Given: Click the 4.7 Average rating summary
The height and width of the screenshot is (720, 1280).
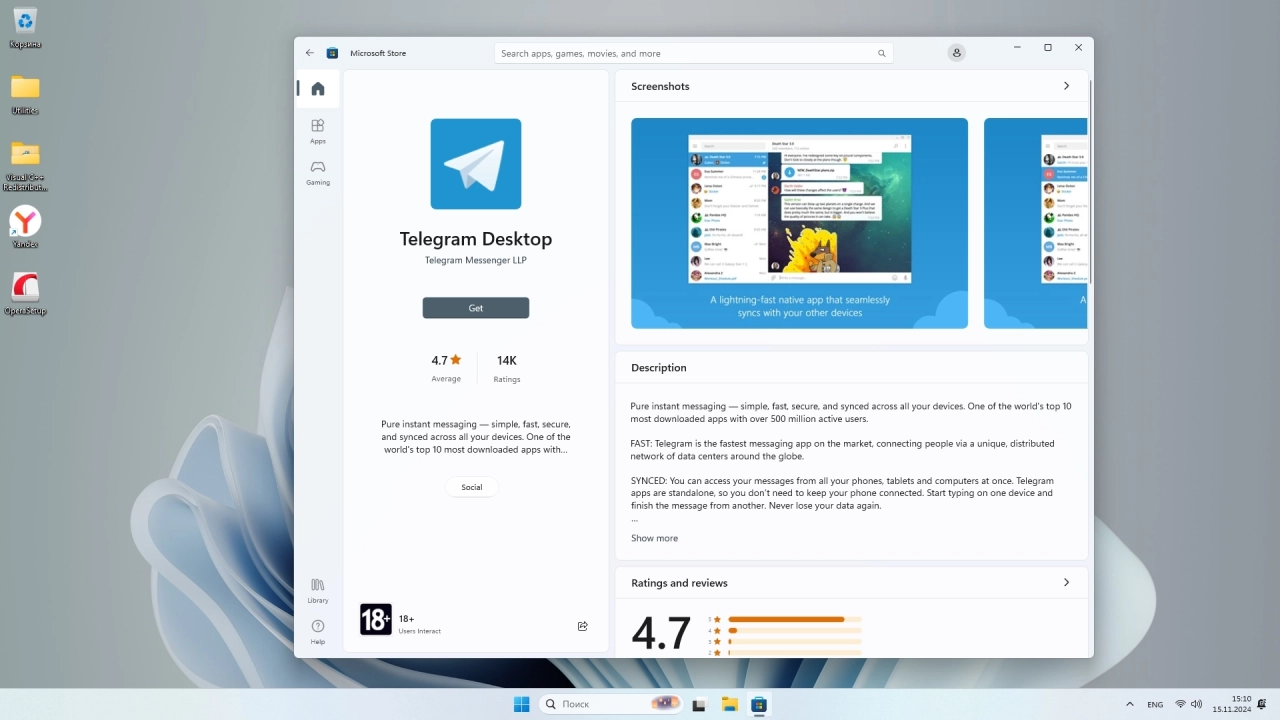Looking at the screenshot, I should click(x=446, y=367).
